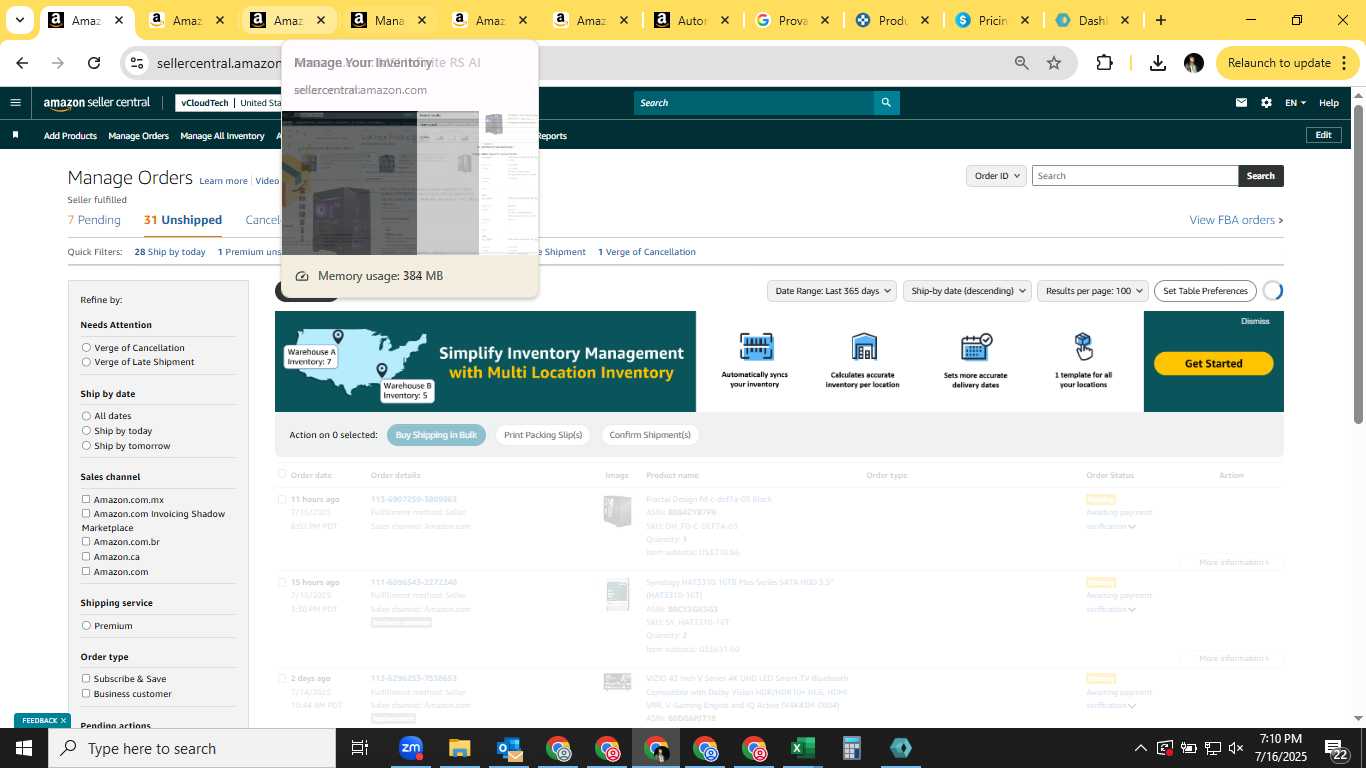Check Business customer order type
Viewport: 1366px width, 768px height.
(x=86, y=693)
